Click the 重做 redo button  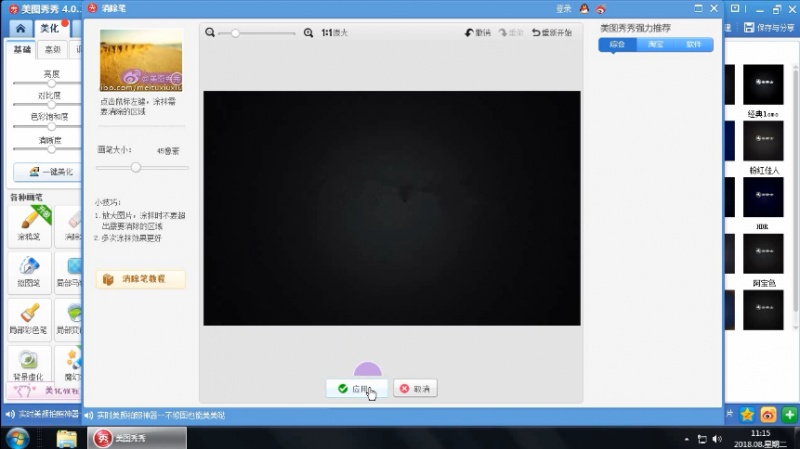click(511, 33)
